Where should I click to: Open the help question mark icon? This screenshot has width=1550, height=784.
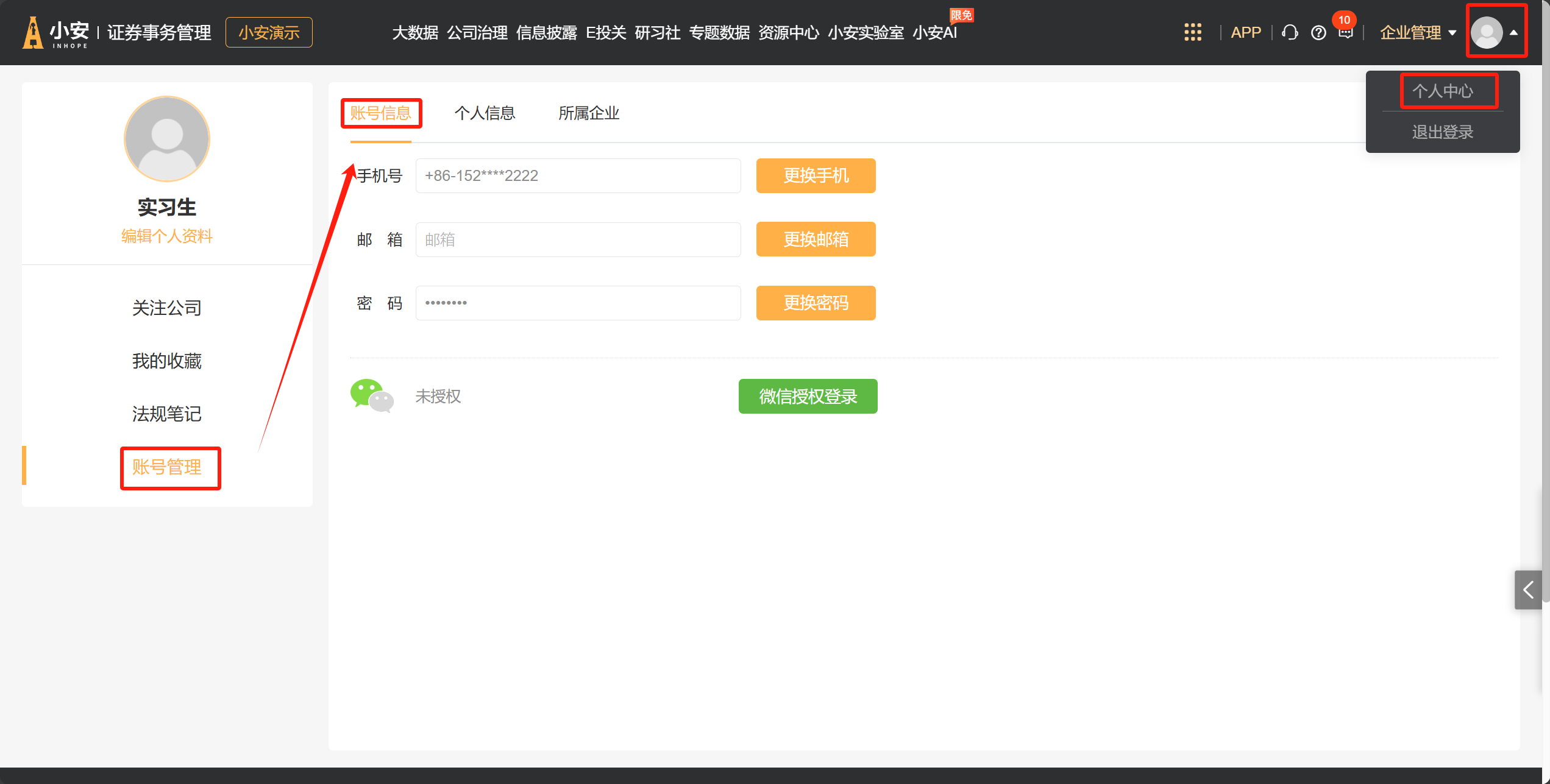(1318, 32)
